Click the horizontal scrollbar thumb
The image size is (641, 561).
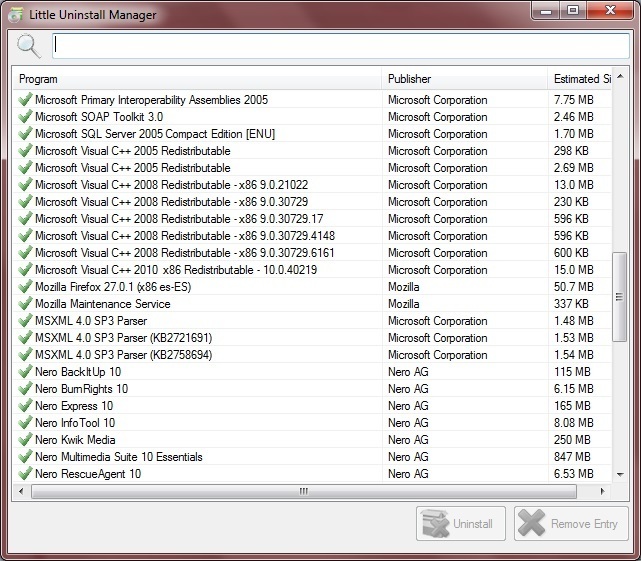tap(304, 491)
